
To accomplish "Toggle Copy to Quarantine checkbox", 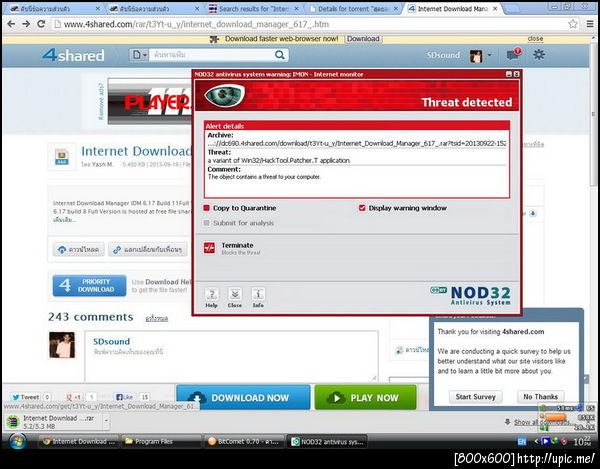I will point(207,208).
